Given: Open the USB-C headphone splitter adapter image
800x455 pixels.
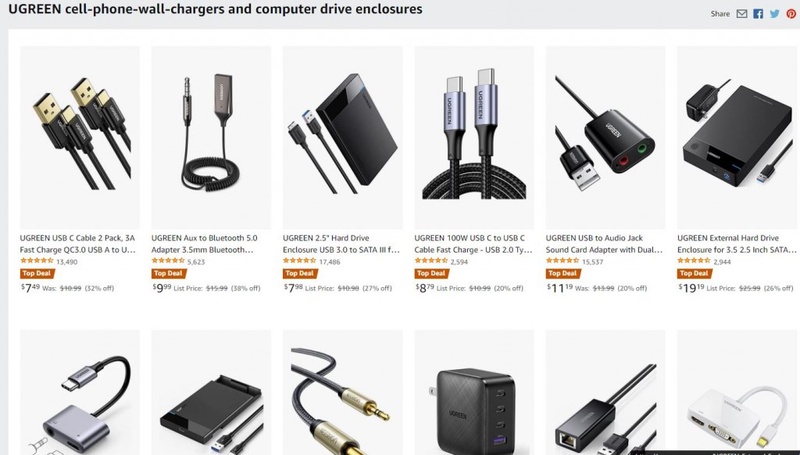Looking at the screenshot, I should point(80,392).
